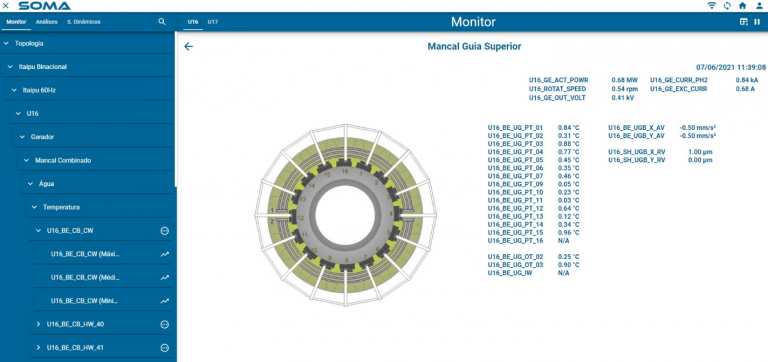The image size is (768, 362).
Task: Click the sync refresh icon
Action: point(727,5)
